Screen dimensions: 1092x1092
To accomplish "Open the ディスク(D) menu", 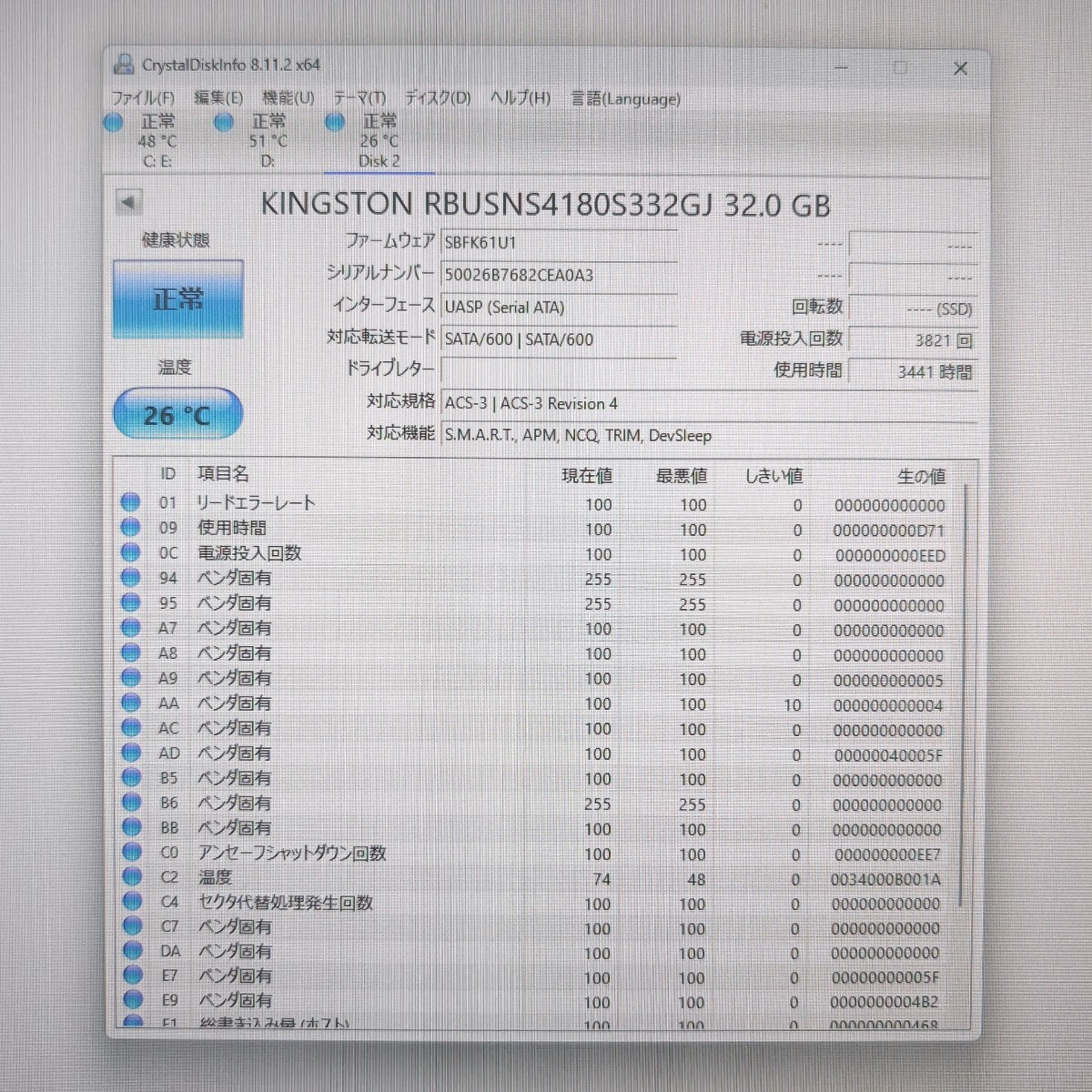I will point(438,98).
